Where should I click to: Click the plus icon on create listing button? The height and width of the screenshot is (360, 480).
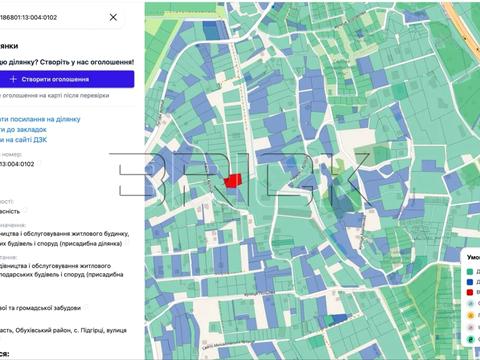[13, 79]
